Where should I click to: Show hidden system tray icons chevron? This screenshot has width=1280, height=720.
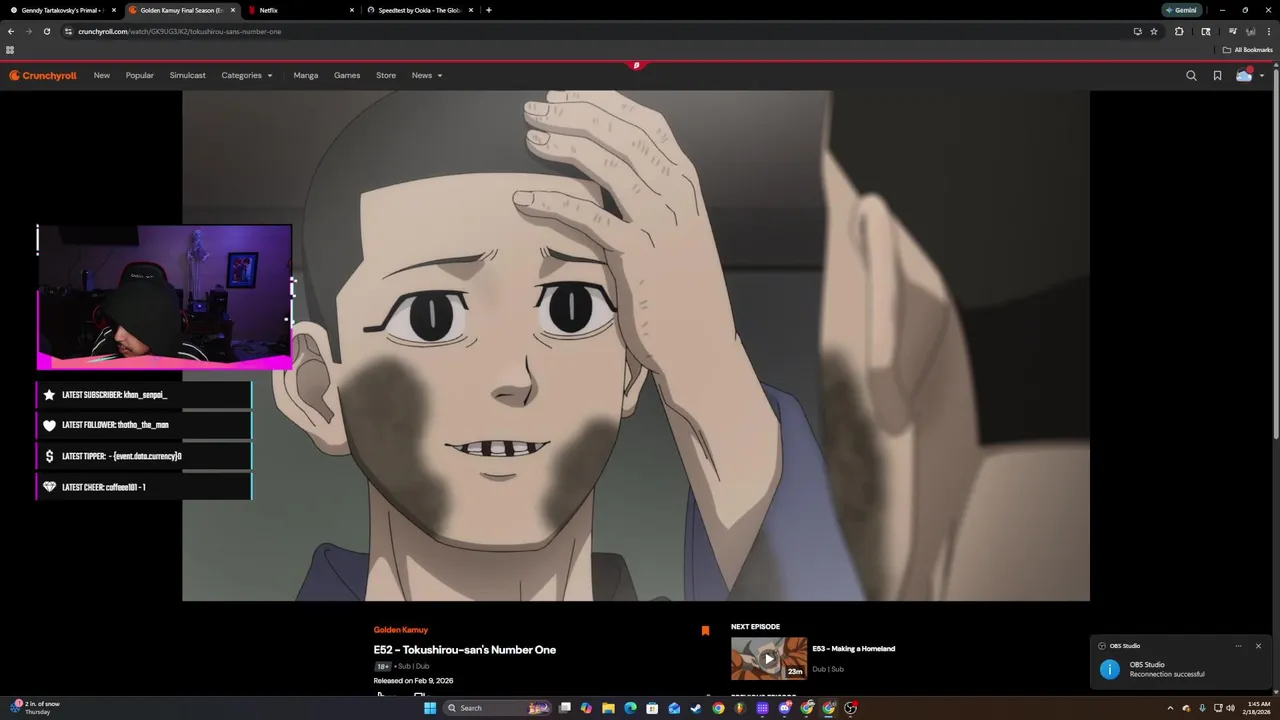click(1170, 708)
